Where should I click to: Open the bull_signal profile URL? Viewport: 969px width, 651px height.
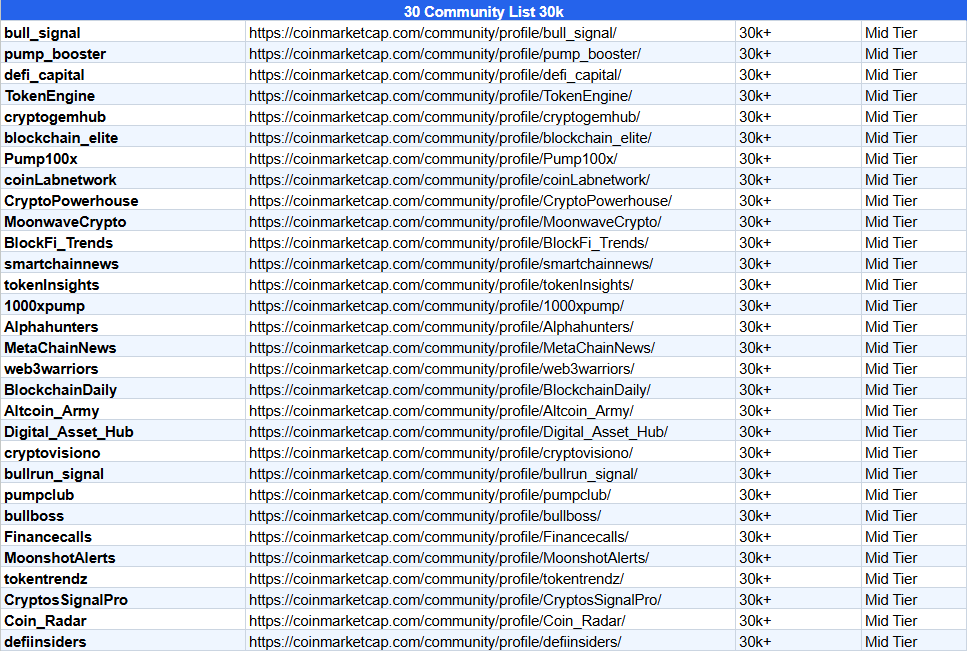click(x=433, y=33)
